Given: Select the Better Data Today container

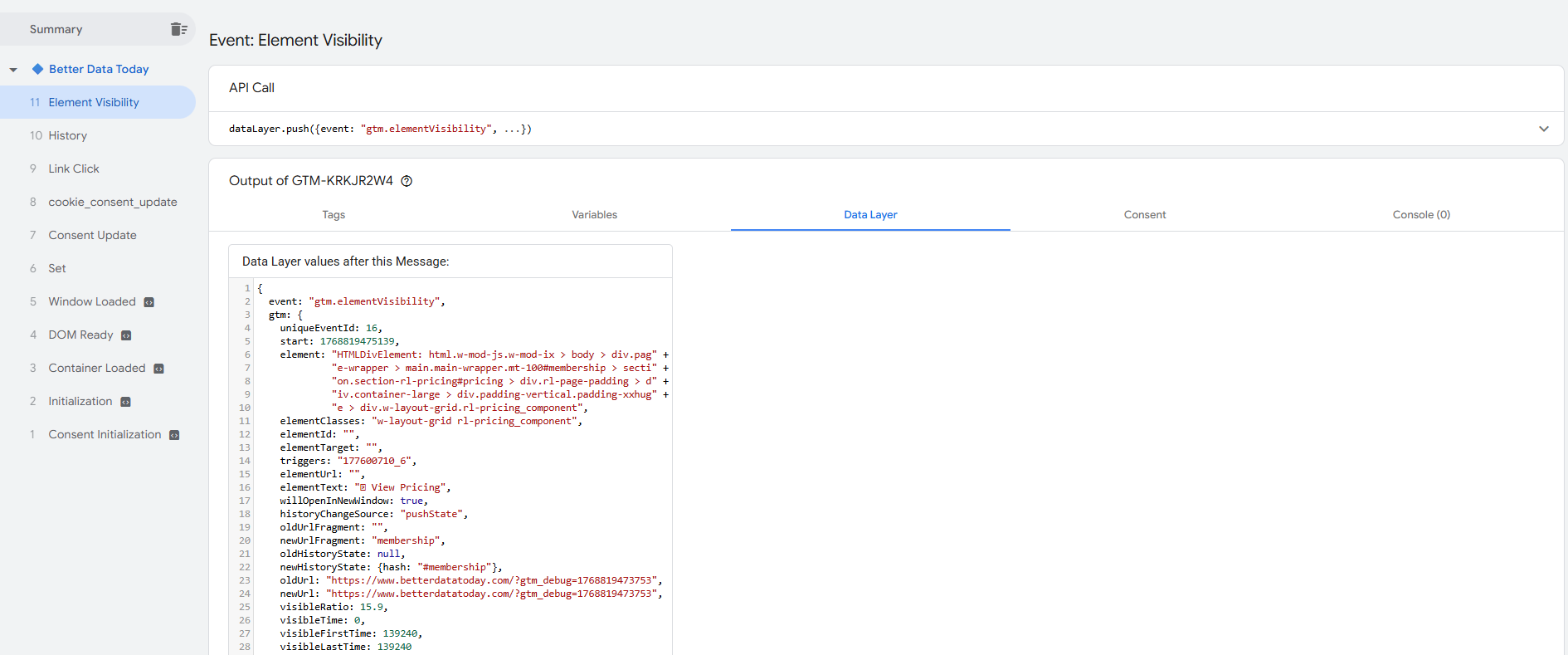Looking at the screenshot, I should point(99,69).
